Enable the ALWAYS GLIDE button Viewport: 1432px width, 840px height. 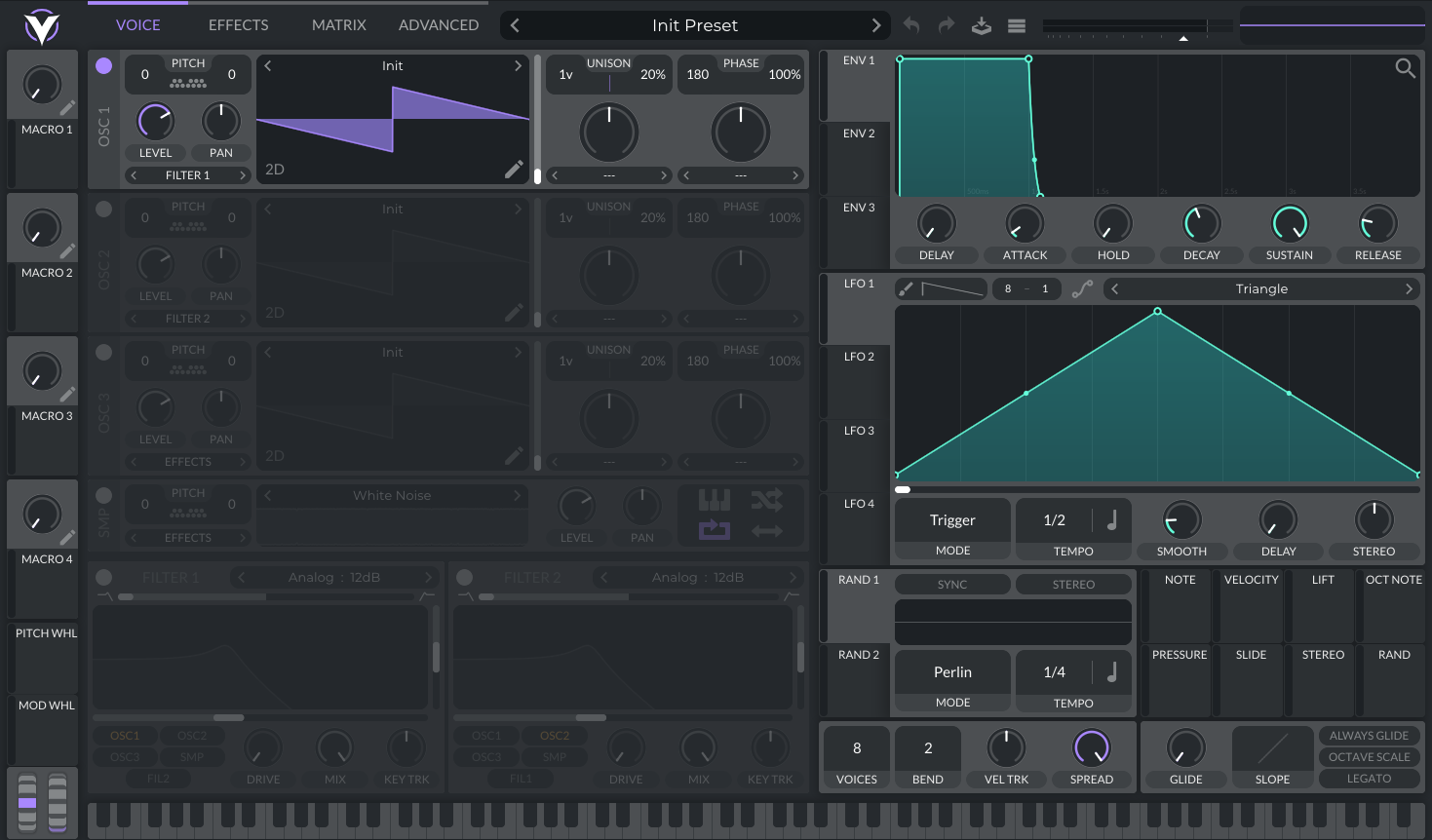[1369, 736]
